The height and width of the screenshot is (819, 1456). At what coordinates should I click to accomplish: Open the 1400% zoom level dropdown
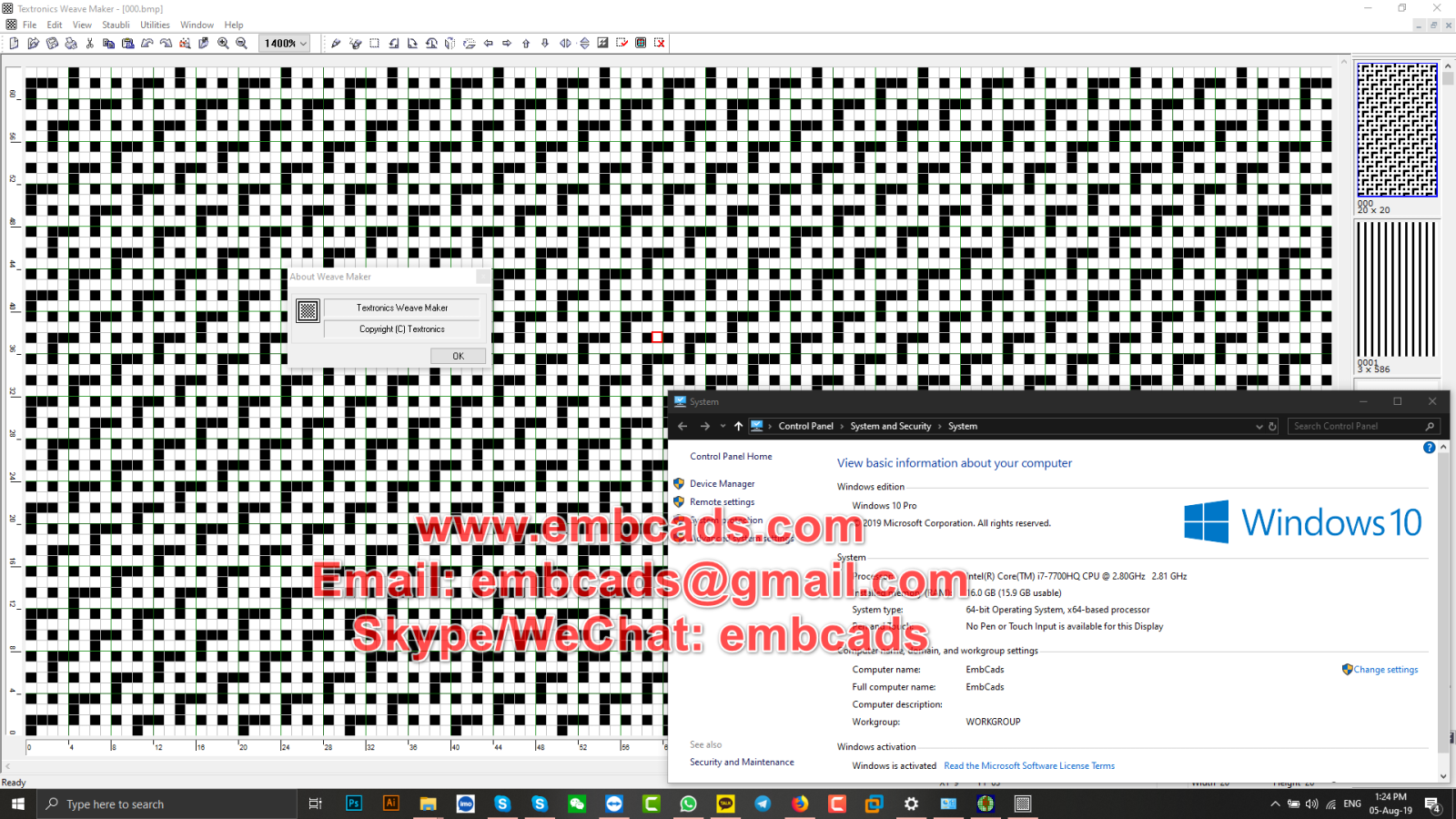click(303, 44)
